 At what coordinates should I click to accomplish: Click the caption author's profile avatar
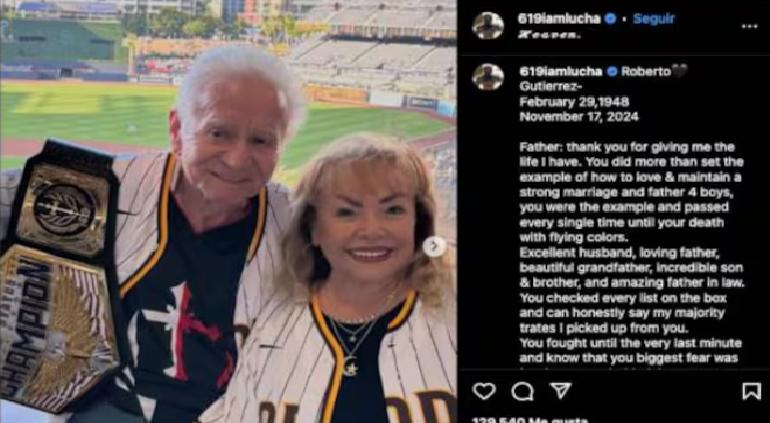click(488, 77)
